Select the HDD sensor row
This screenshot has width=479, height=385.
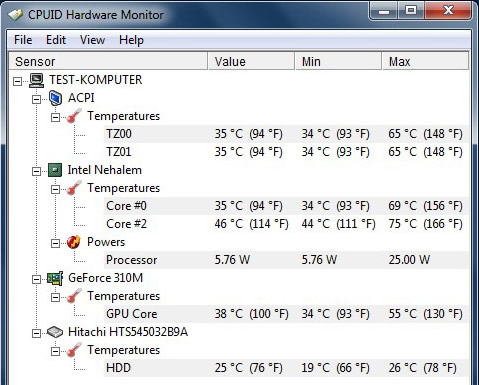286,368
